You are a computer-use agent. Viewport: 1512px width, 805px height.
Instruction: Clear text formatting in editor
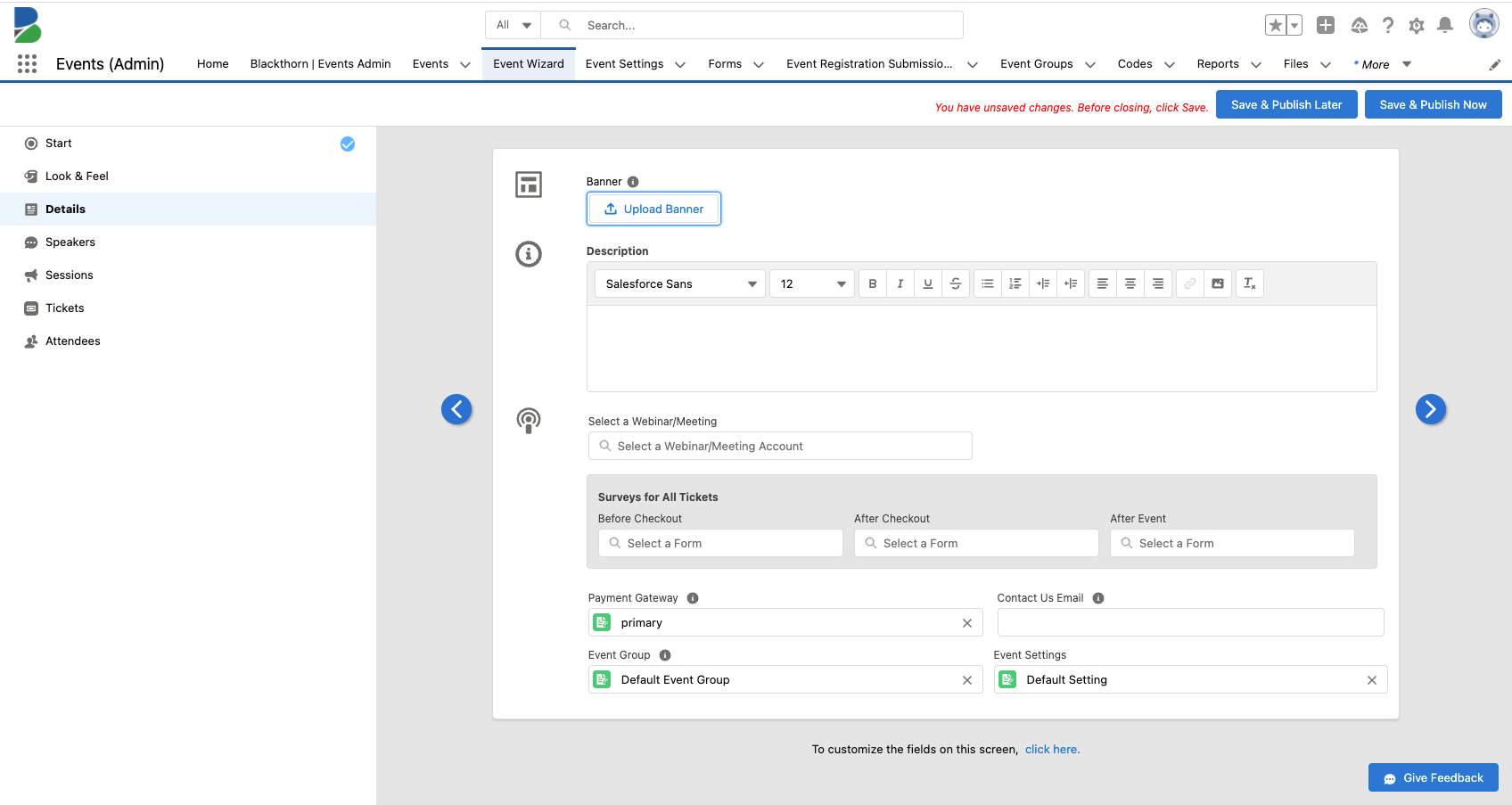pos(1250,283)
